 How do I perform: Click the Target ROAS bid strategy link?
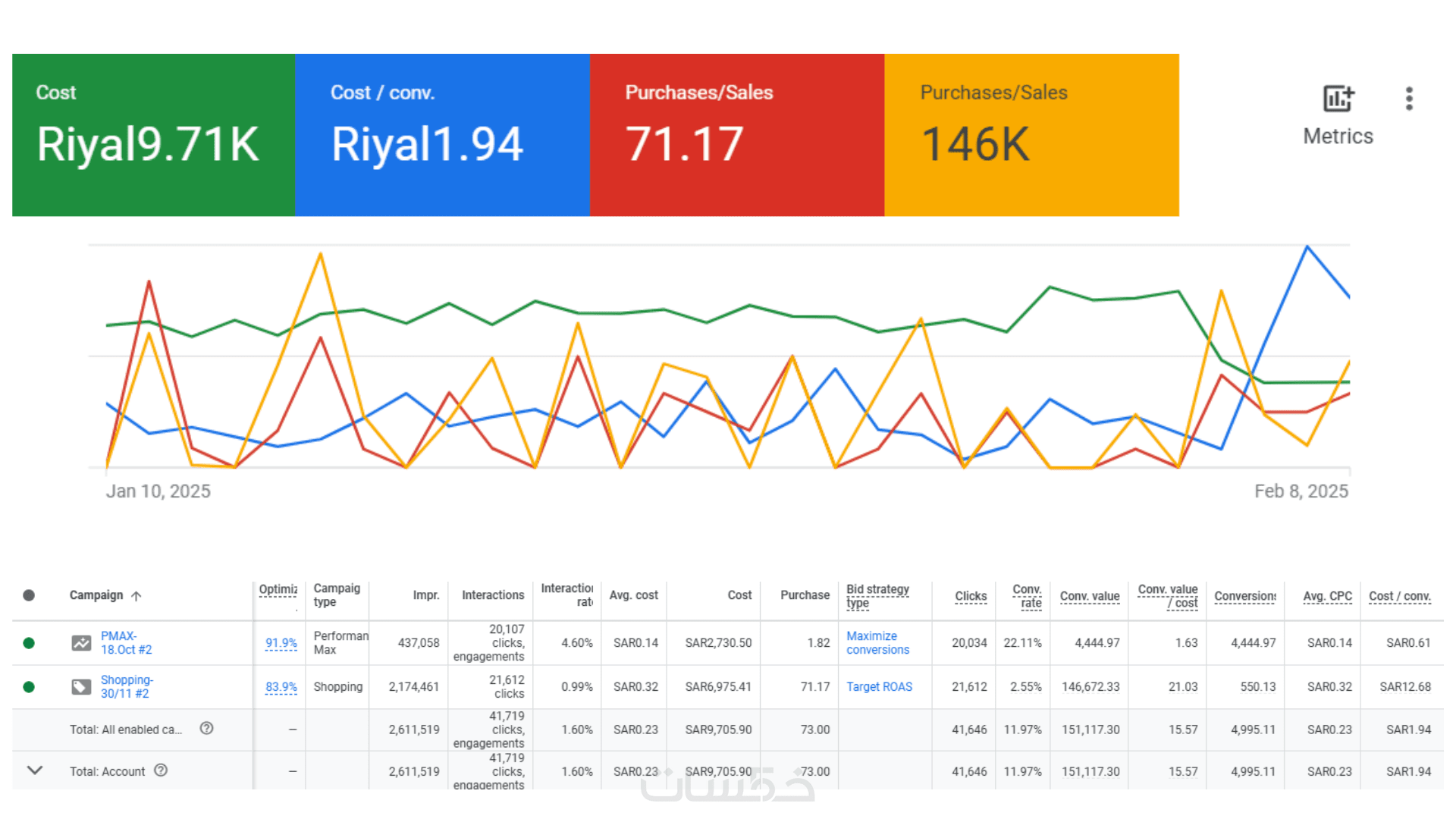tap(879, 687)
